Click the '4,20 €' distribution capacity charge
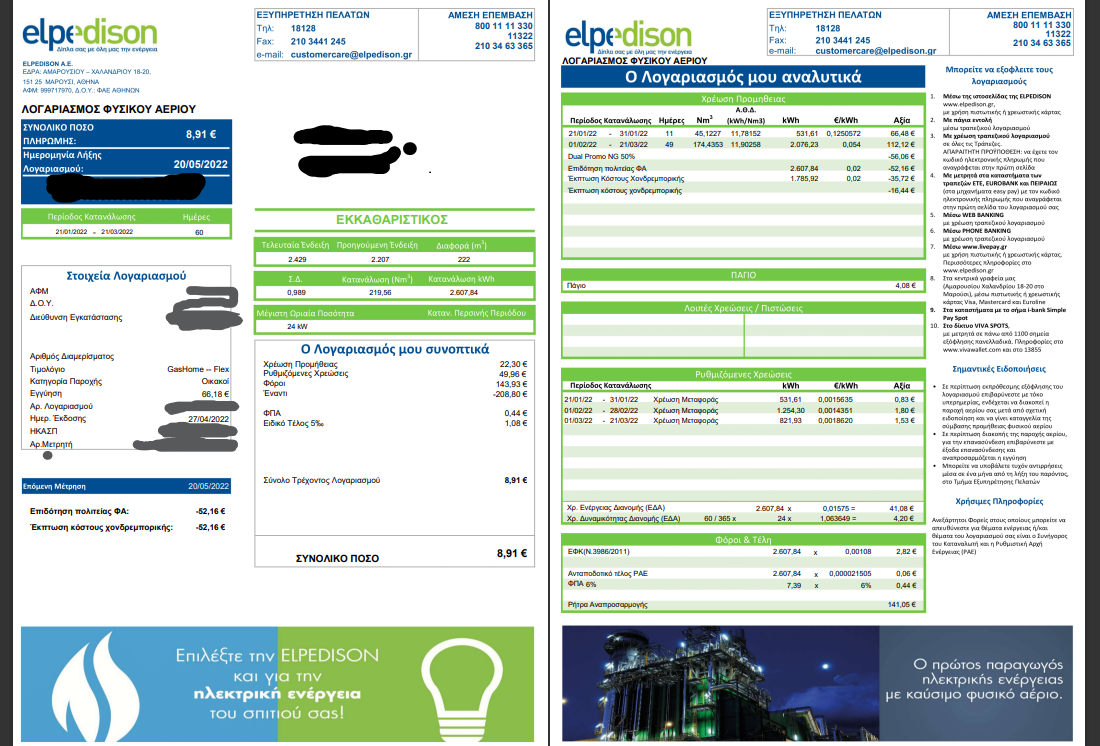This screenshot has width=1100, height=746. pos(905,519)
